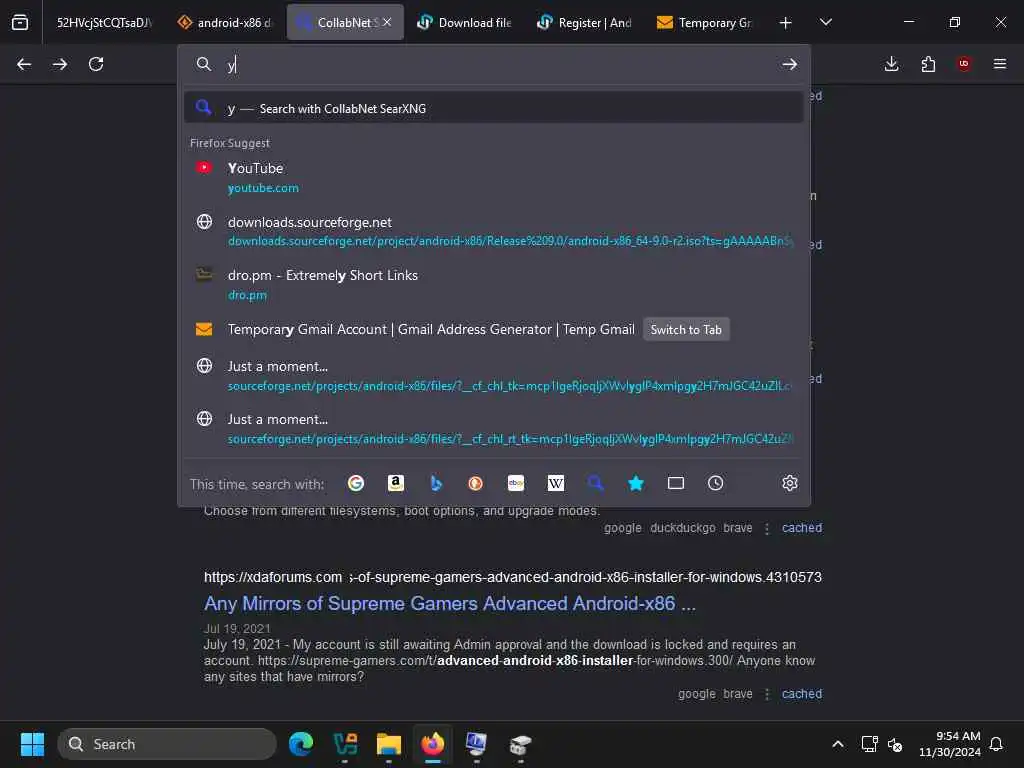
Task: Open cached link for xdaforums result
Action: pyautogui.click(x=802, y=694)
